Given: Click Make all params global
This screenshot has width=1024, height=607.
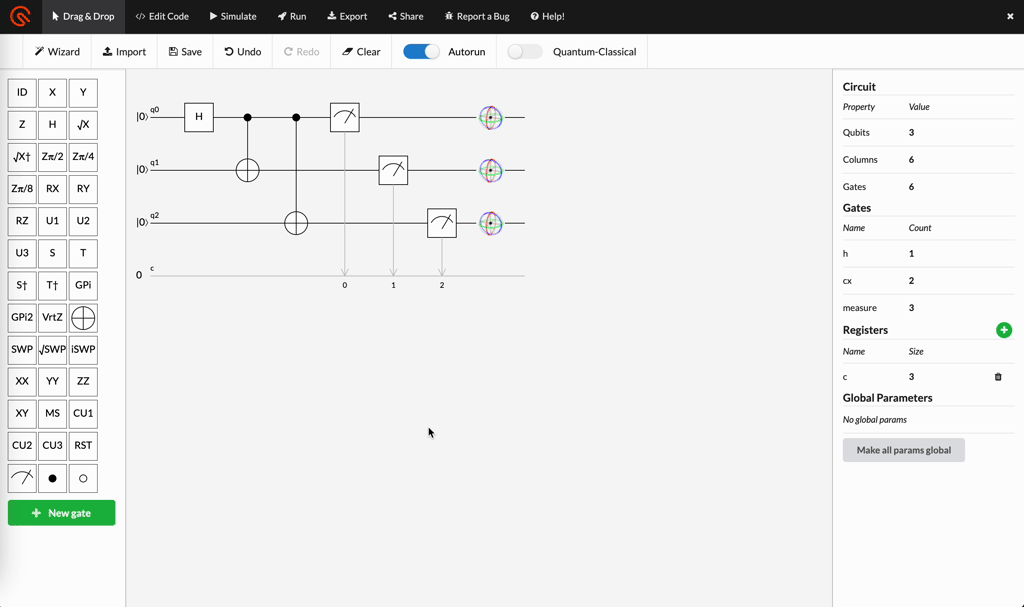Looking at the screenshot, I should point(903,450).
